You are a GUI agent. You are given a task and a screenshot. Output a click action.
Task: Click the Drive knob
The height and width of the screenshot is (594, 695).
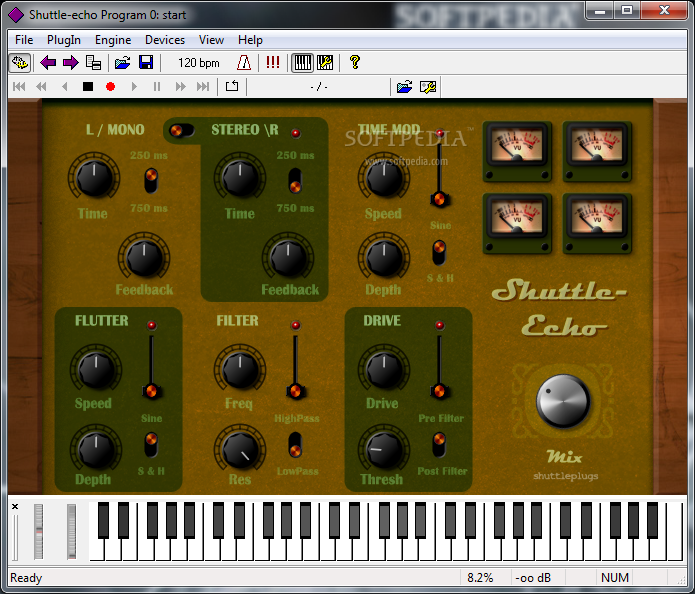coord(384,369)
